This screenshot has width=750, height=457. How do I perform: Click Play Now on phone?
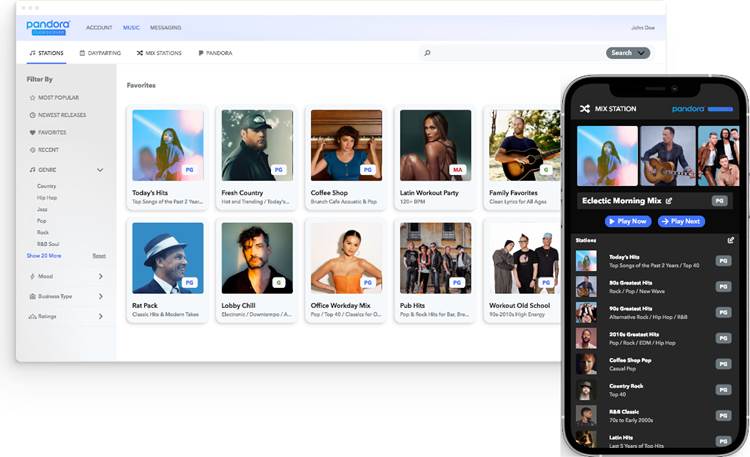[x=628, y=221]
